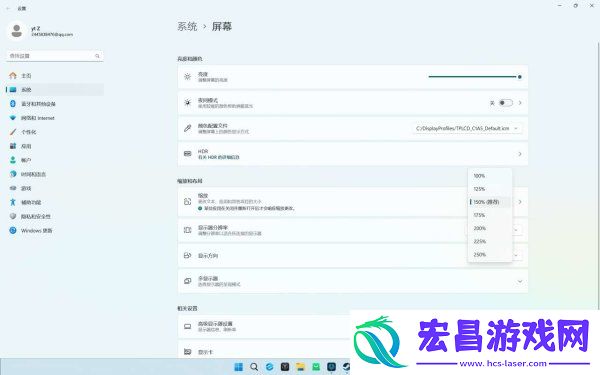Viewport: 600px width, 375px height.
Task: Open the green app on the taskbar
Action: coord(316,367)
